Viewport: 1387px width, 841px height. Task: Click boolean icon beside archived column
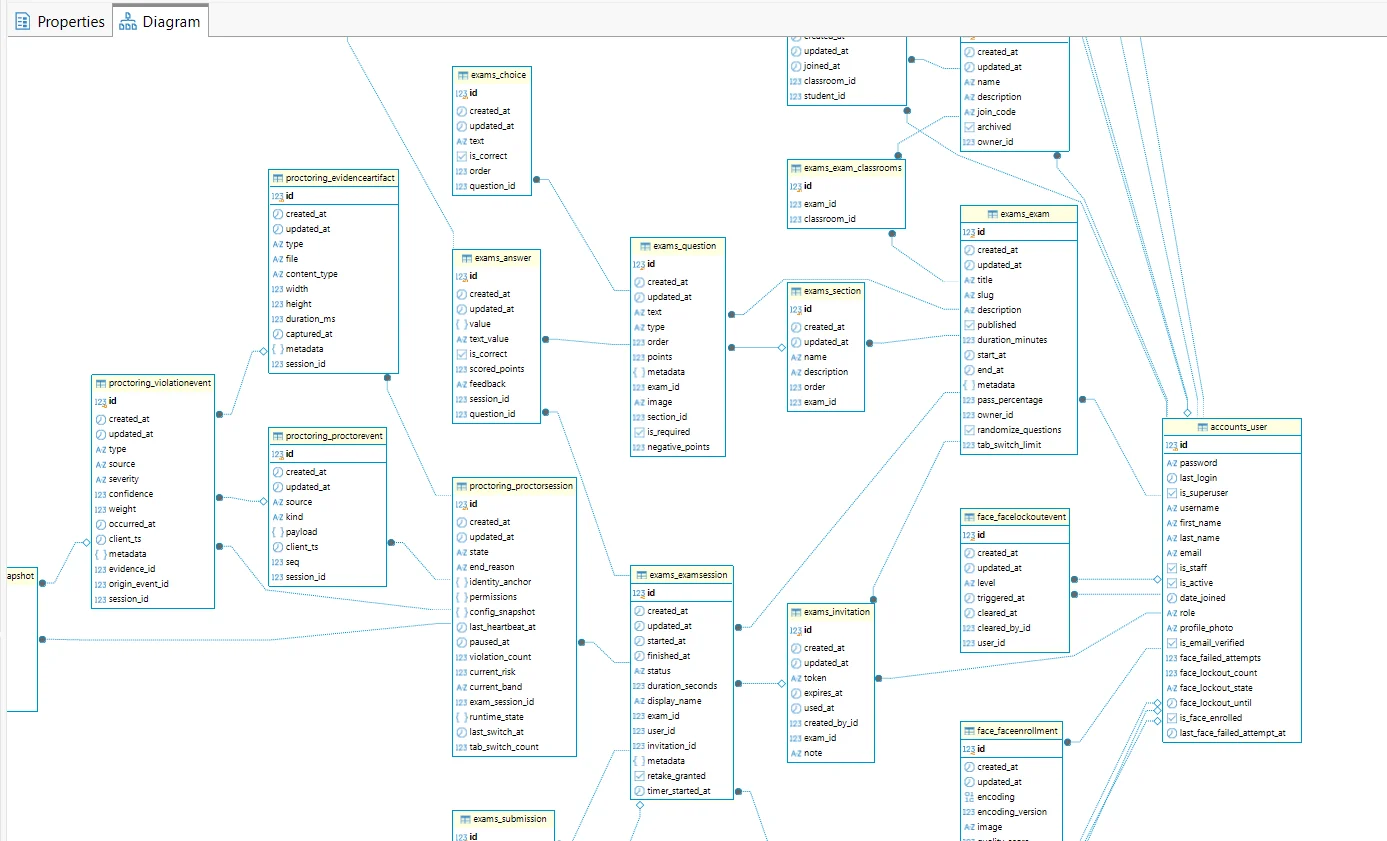(969, 127)
